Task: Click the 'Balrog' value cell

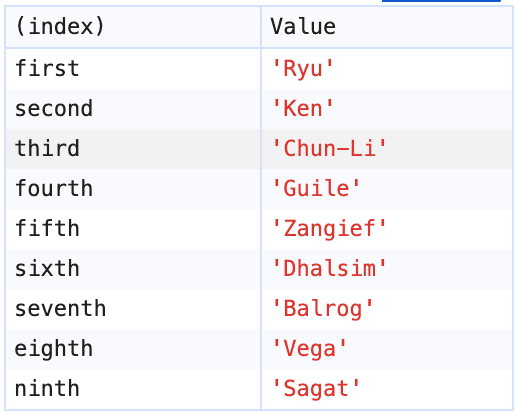Action: pos(387,309)
